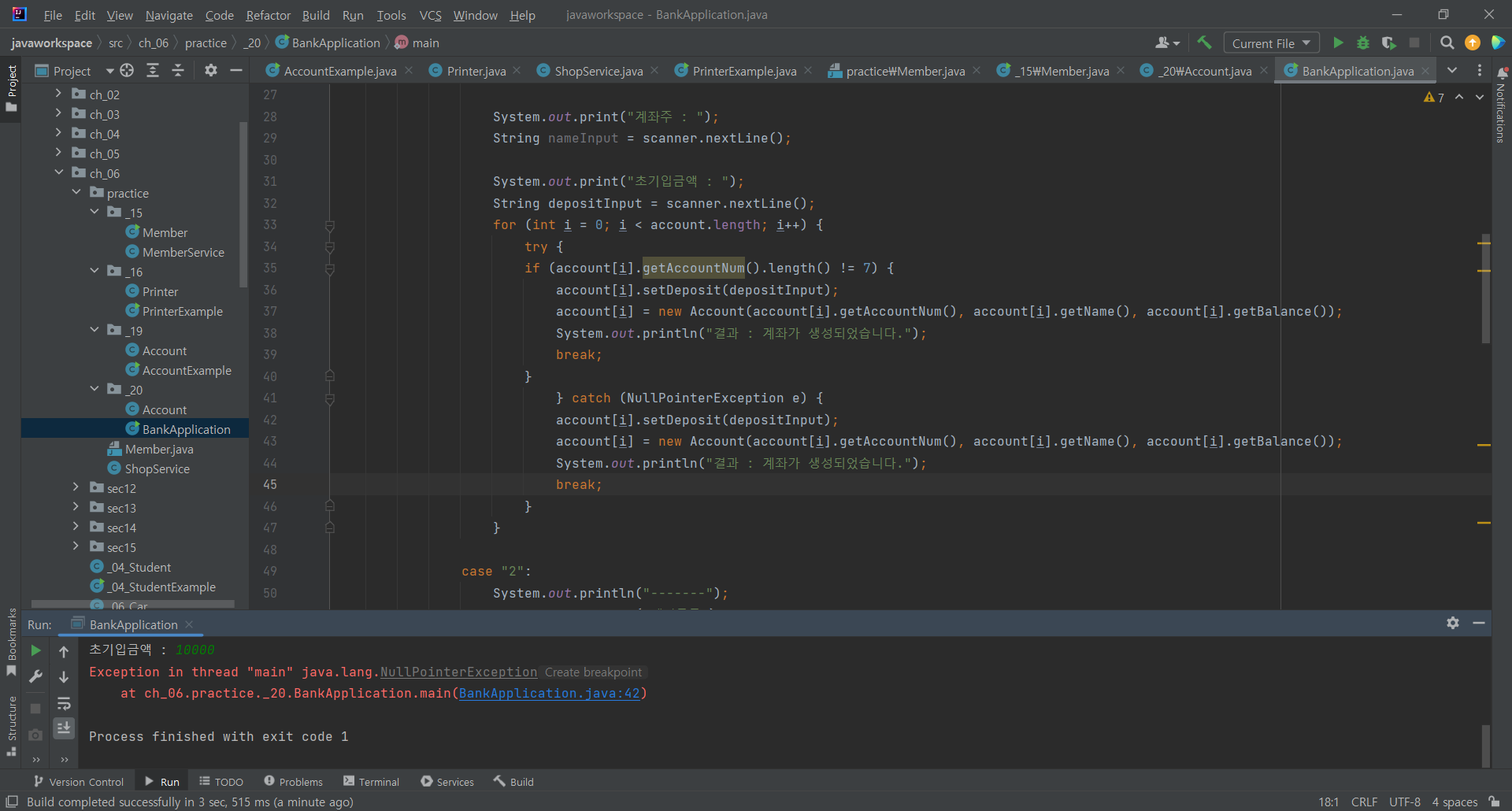Go to next highlighted error arrow
Screen dimensions: 1512x811
click(1480, 97)
